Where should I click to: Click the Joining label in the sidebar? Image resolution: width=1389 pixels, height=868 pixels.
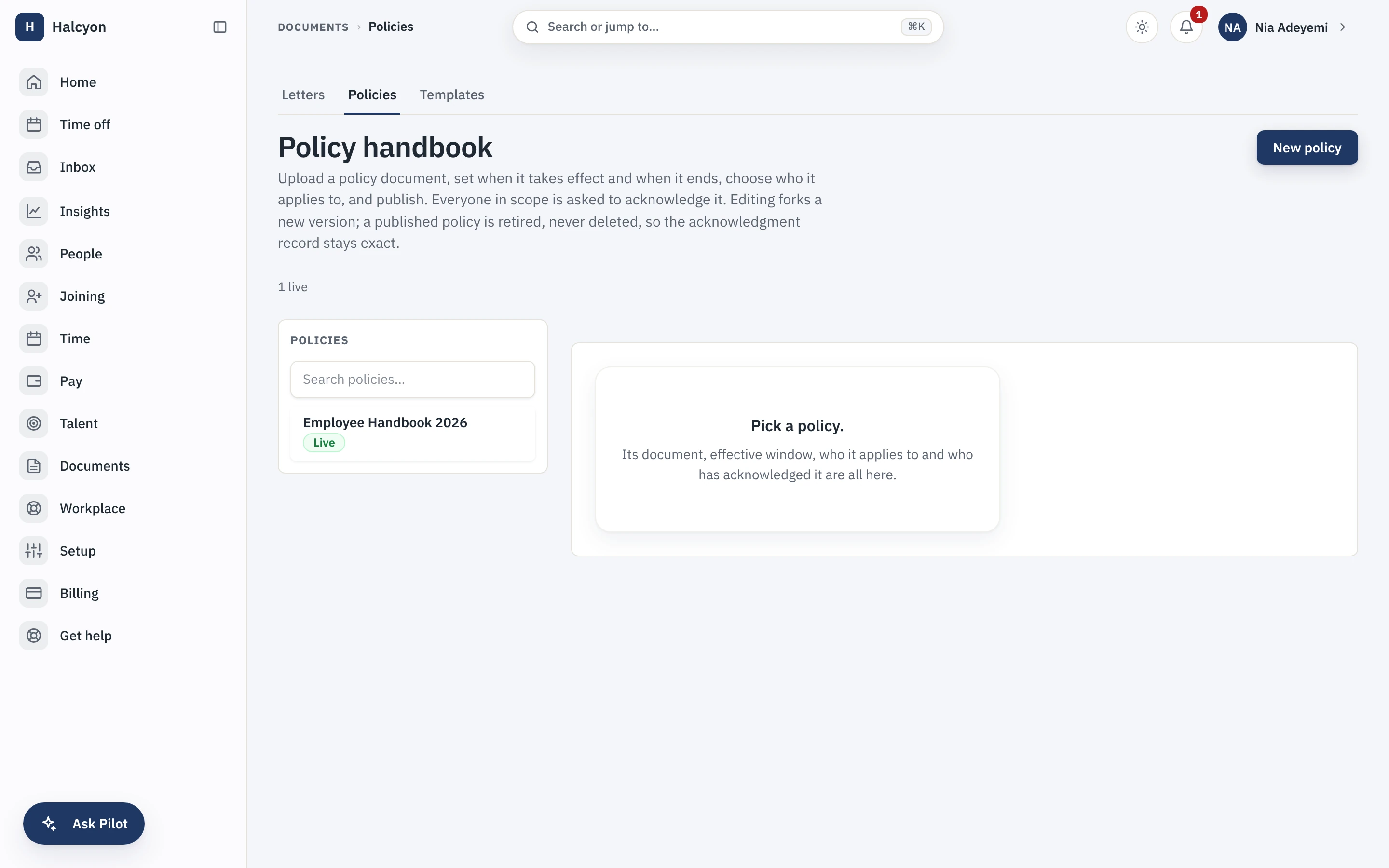point(82,296)
